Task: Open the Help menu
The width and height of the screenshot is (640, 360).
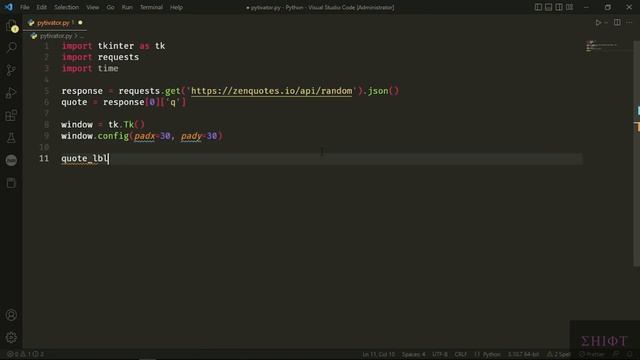Action: [x=176, y=7]
